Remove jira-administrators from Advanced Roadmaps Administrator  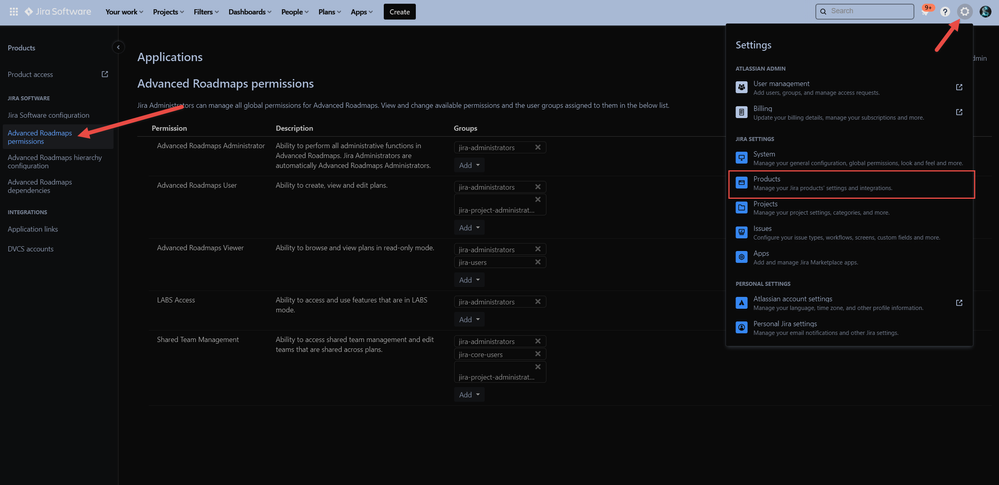(538, 147)
